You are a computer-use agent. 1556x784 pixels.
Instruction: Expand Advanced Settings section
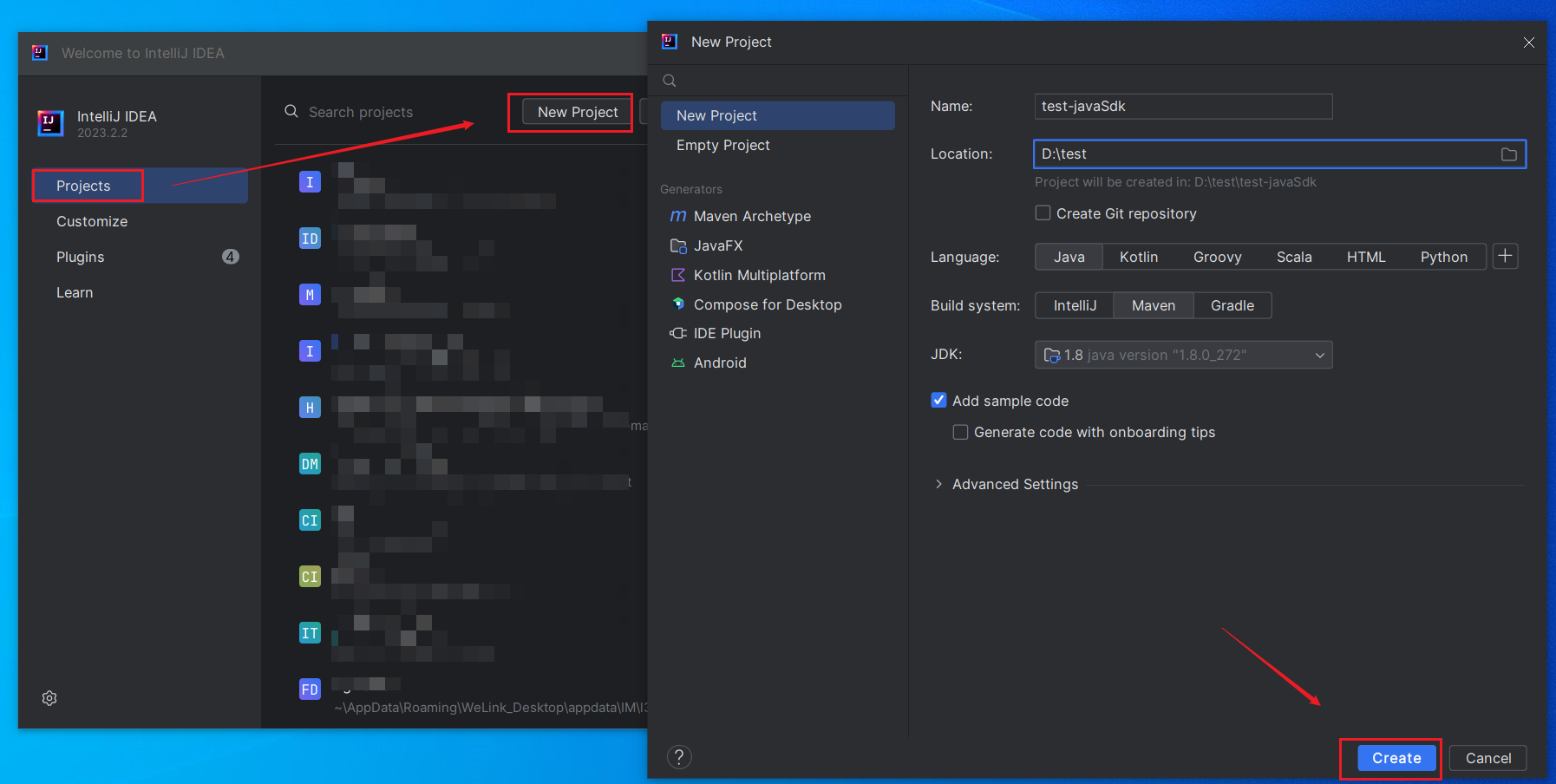[x=938, y=484]
